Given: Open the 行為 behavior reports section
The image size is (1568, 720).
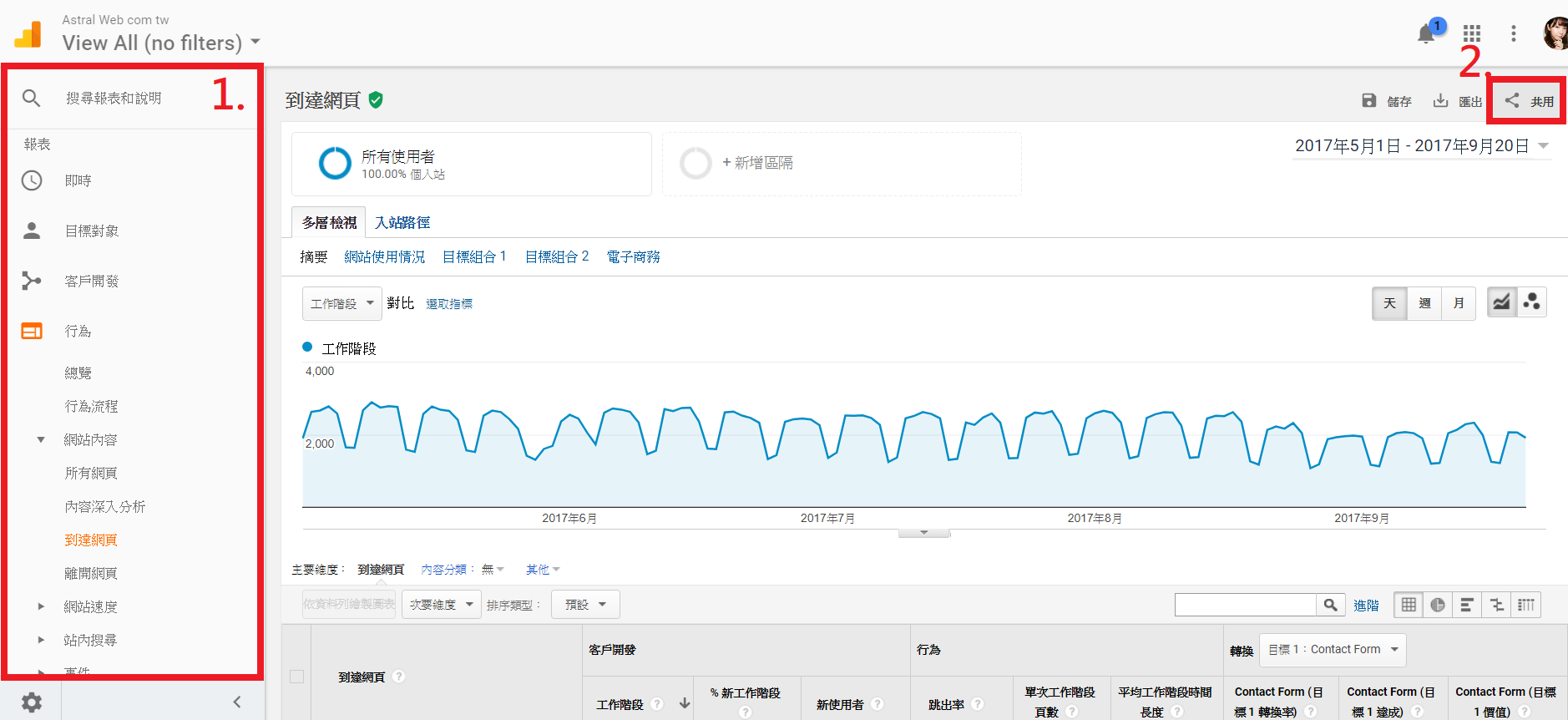Looking at the screenshot, I should pyautogui.click(x=78, y=331).
